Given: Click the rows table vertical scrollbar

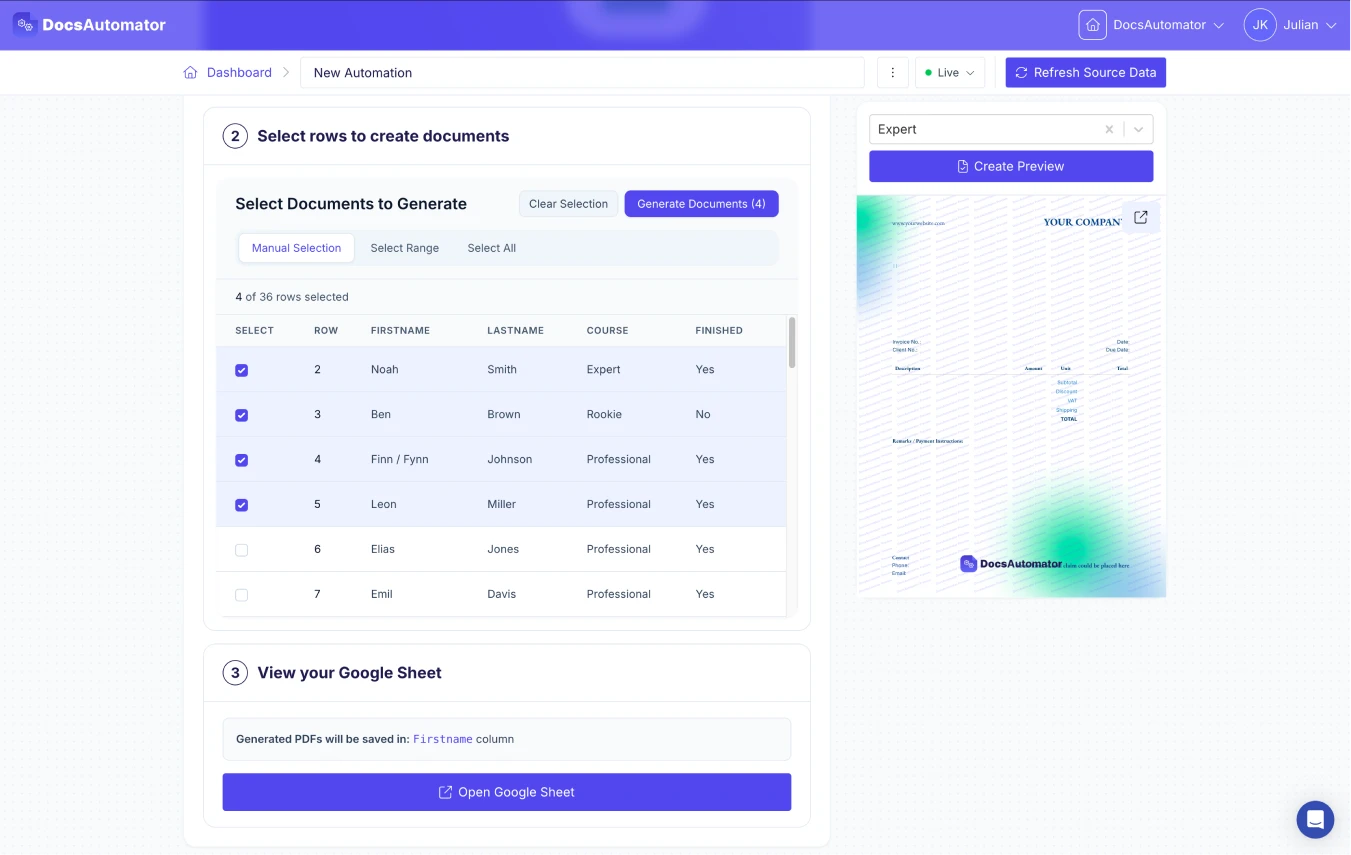Looking at the screenshot, I should point(792,343).
